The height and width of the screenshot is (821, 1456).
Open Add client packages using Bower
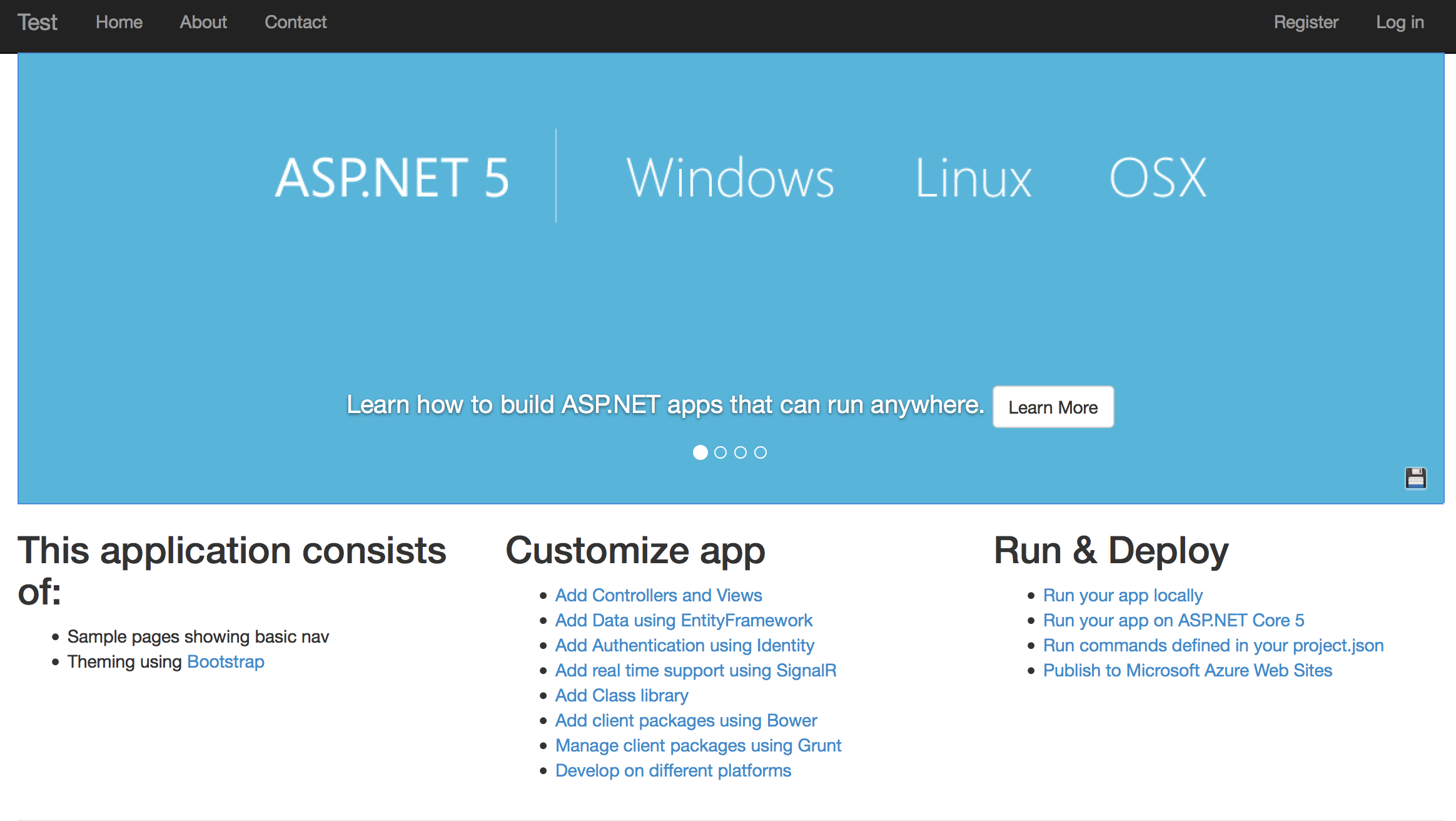686,720
